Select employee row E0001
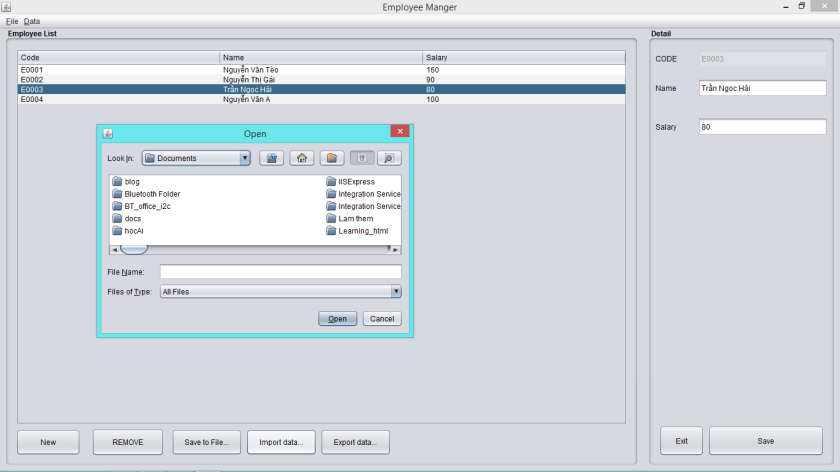Screen dimensions: 840x472 (x=321, y=70)
